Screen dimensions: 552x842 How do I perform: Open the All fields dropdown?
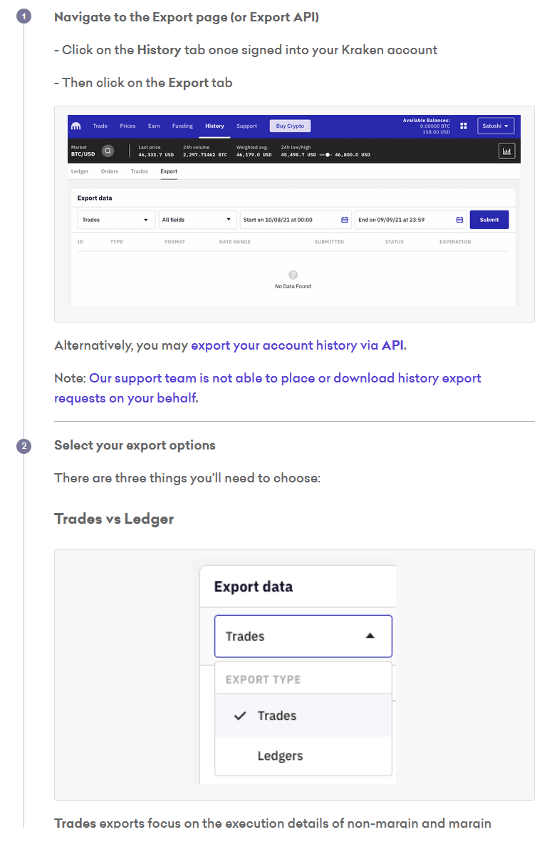click(197, 220)
